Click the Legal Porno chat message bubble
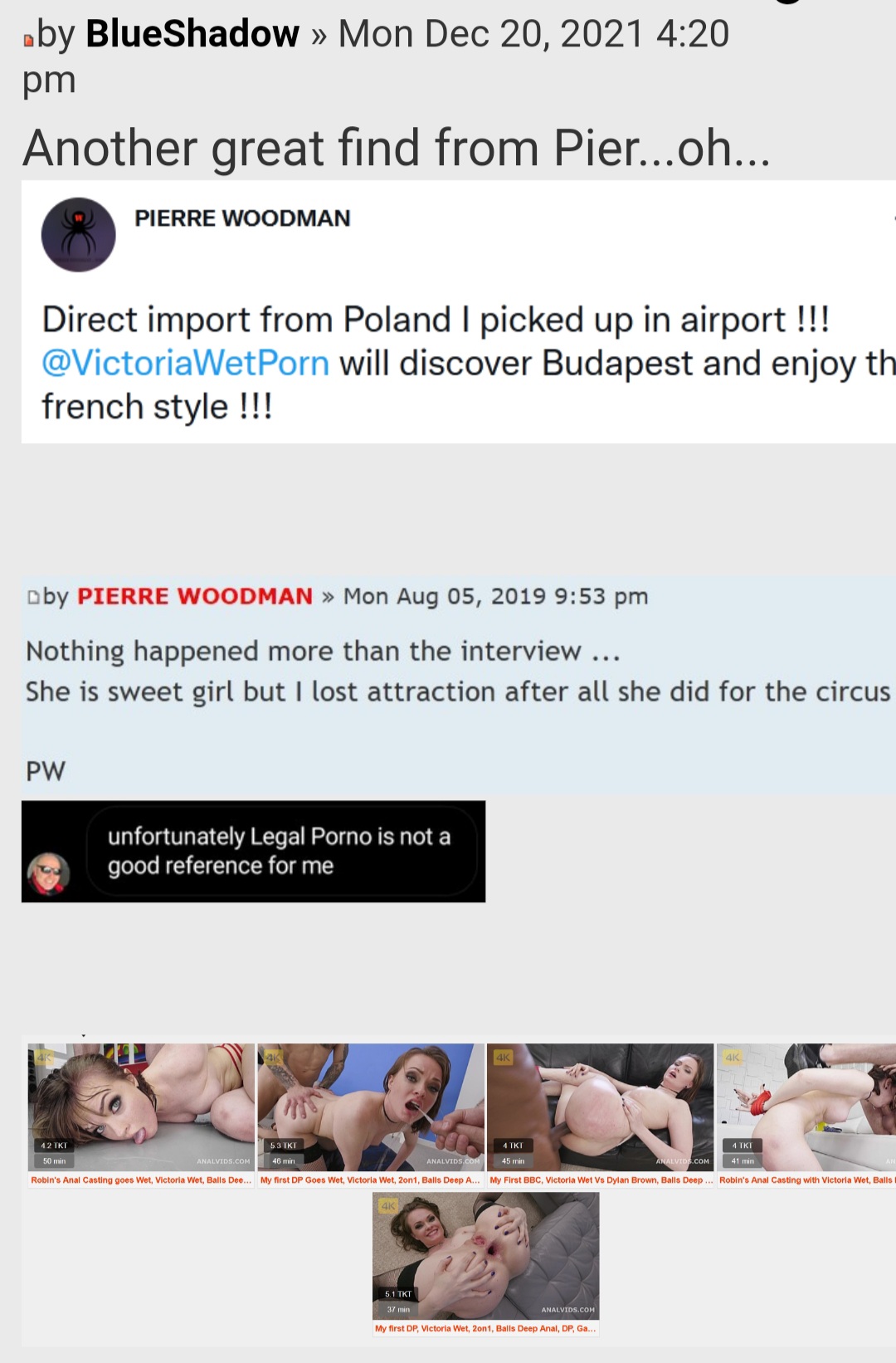The image size is (896, 1363). click(x=282, y=851)
